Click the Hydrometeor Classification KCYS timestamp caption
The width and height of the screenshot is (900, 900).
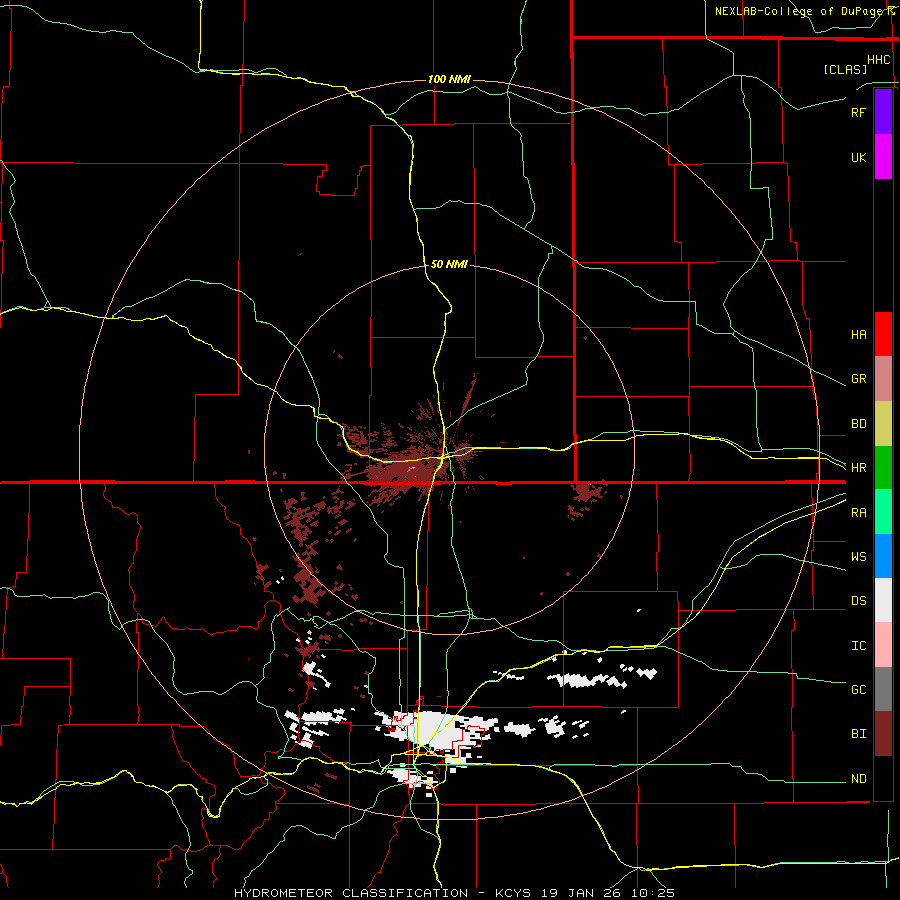point(454,893)
